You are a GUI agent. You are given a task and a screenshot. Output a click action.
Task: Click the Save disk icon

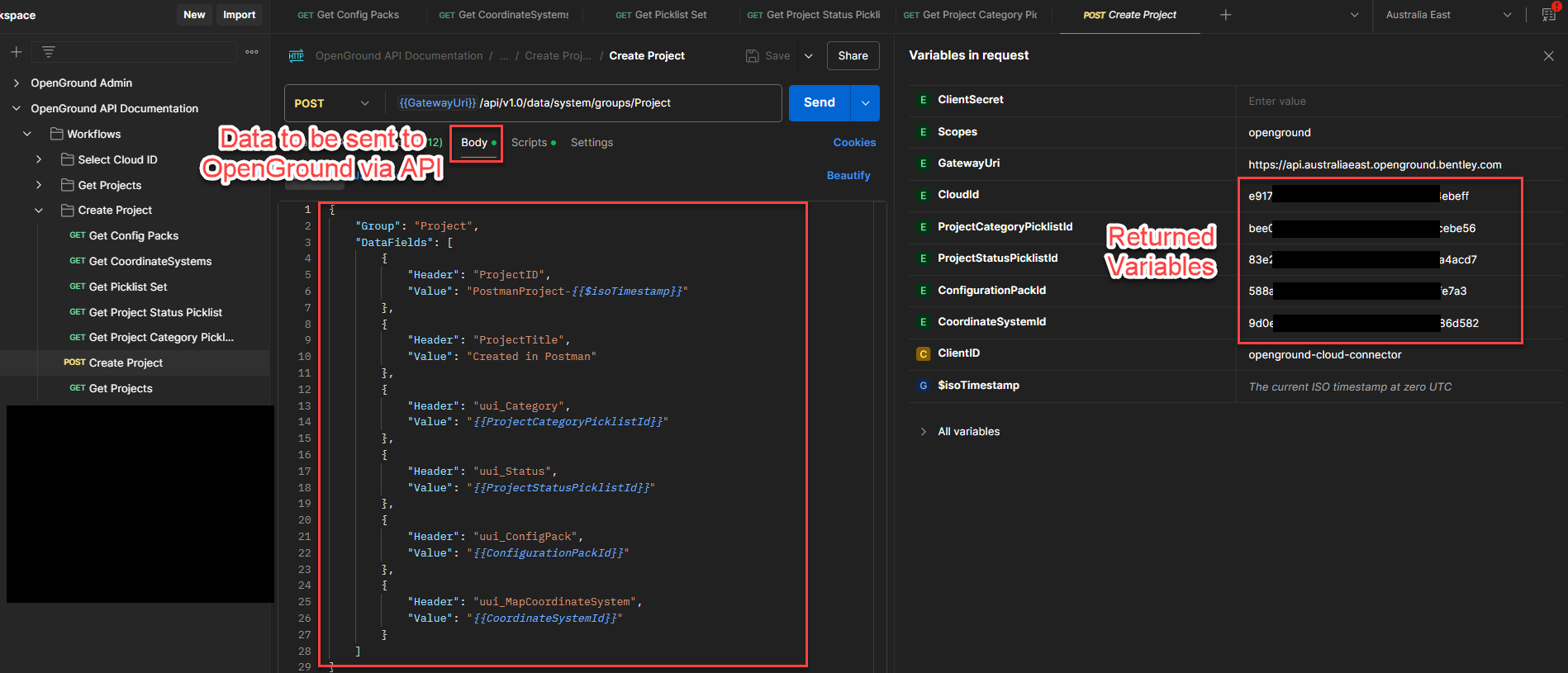[752, 56]
